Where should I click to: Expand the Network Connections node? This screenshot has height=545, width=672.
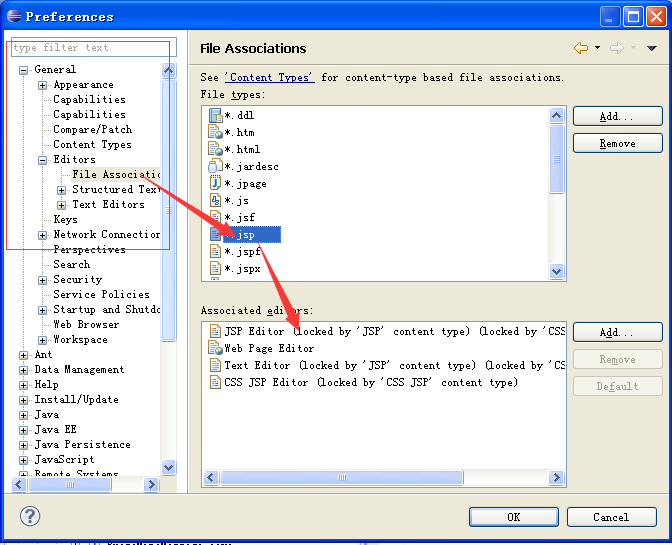point(43,235)
